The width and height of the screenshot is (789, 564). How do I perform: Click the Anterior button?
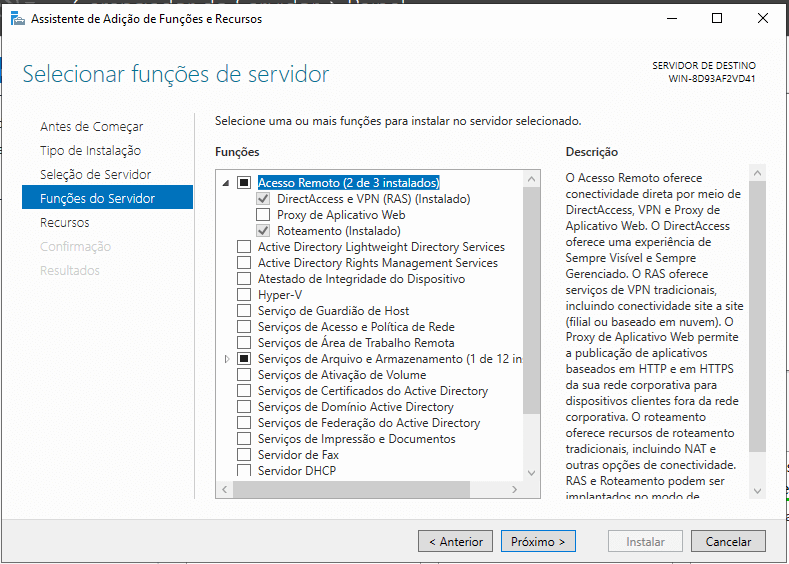[455, 541]
